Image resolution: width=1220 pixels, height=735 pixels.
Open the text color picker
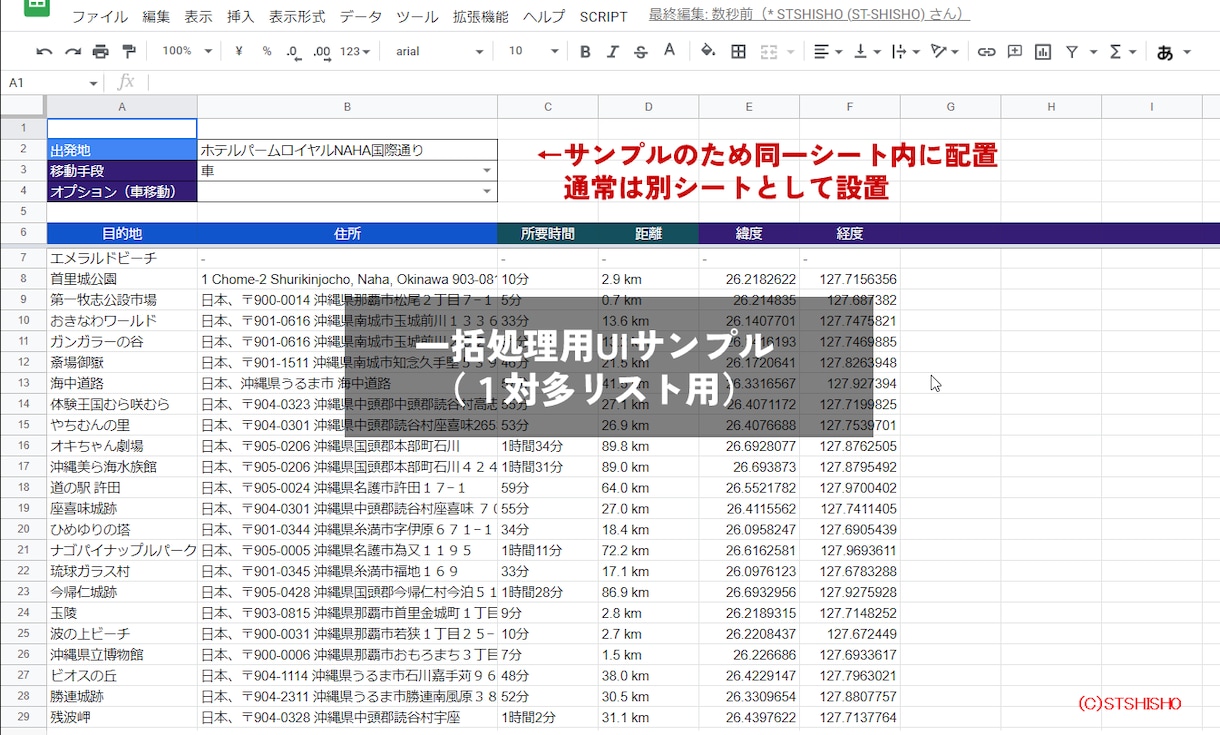coord(669,51)
